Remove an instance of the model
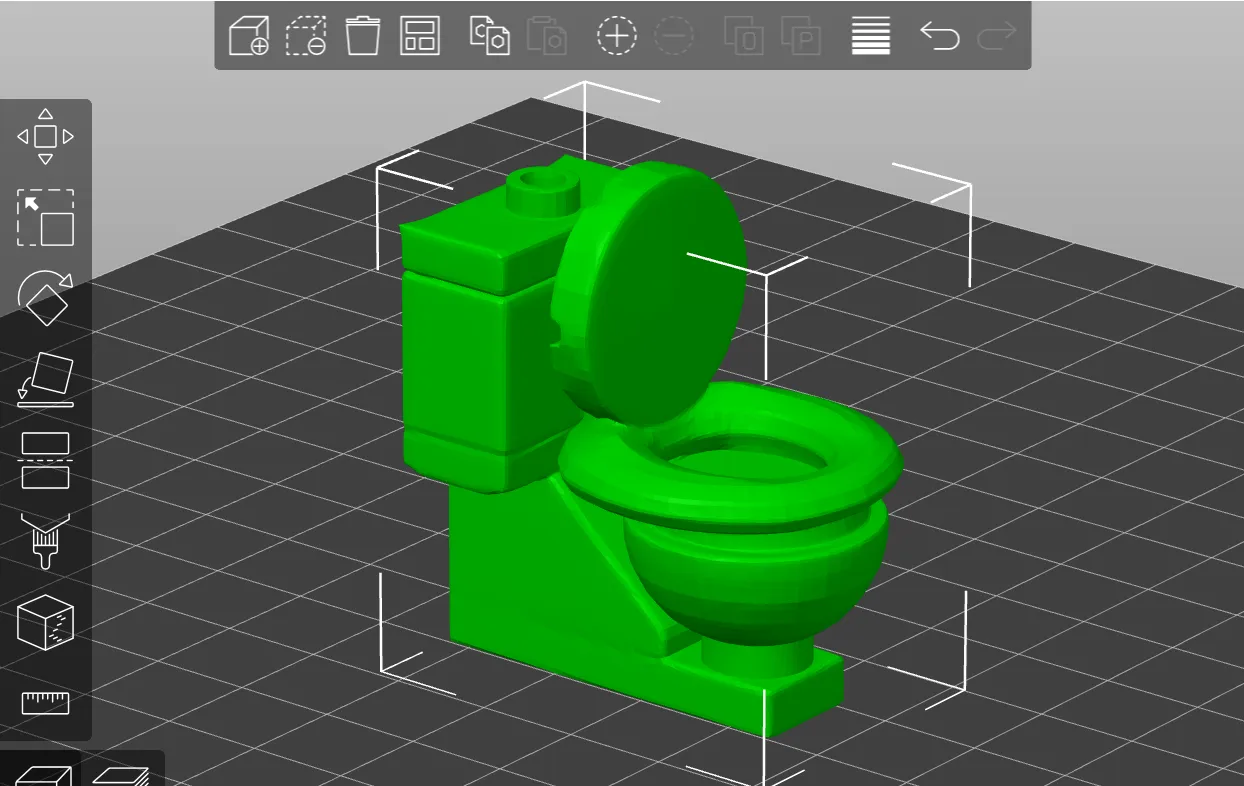Screen dimensions: 1244x786 click(673, 35)
